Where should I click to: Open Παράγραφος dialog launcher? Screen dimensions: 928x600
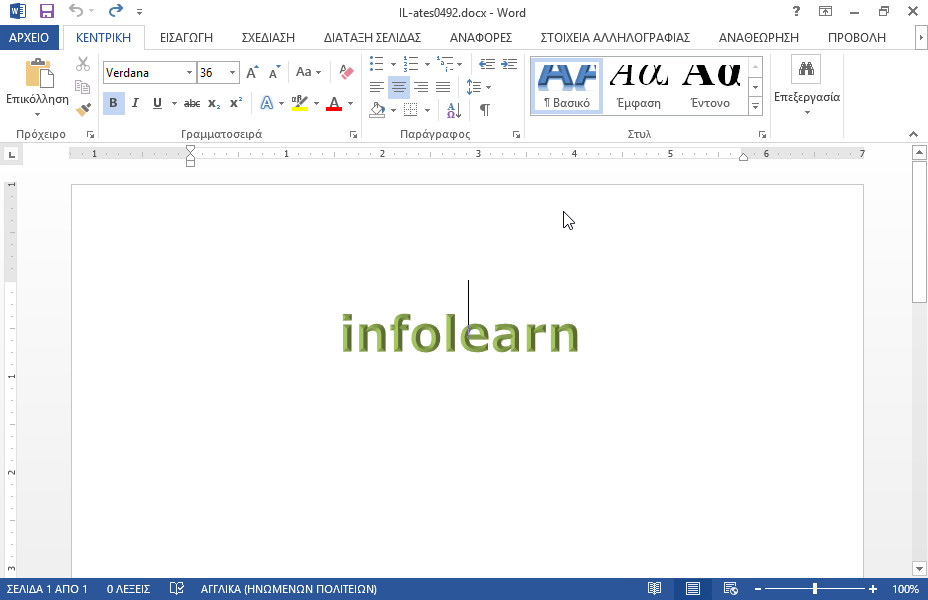(x=516, y=135)
